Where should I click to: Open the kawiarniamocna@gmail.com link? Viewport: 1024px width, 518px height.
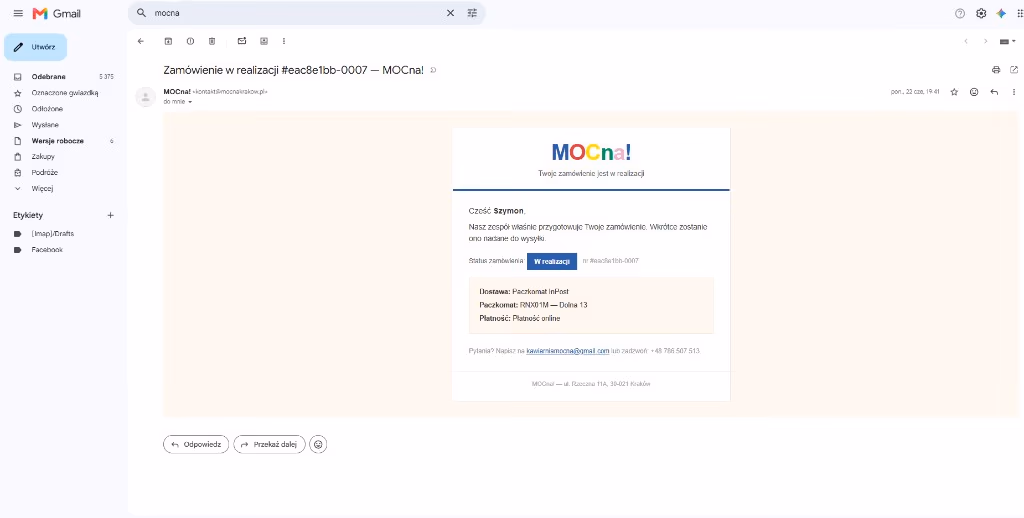pyautogui.click(x=568, y=351)
